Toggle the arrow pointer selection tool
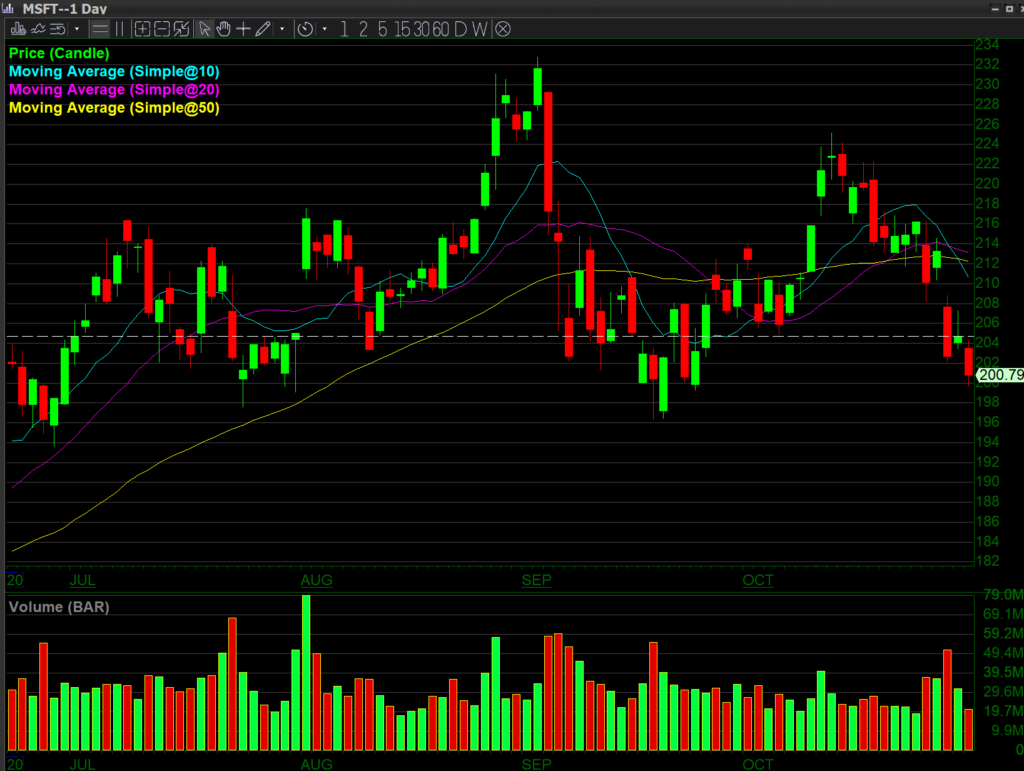 pyautogui.click(x=204, y=29)
